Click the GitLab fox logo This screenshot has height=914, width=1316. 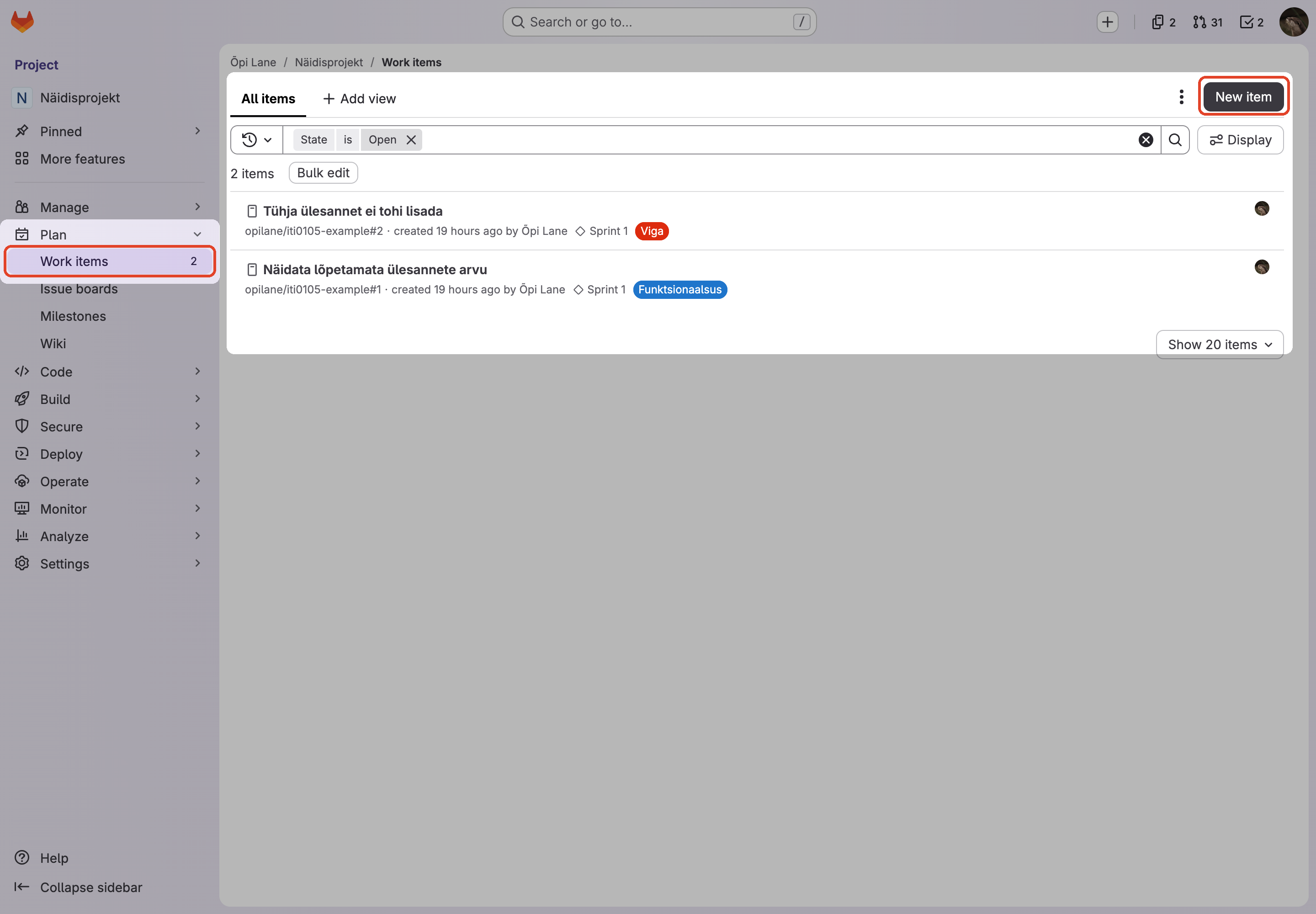coord(22,22)
